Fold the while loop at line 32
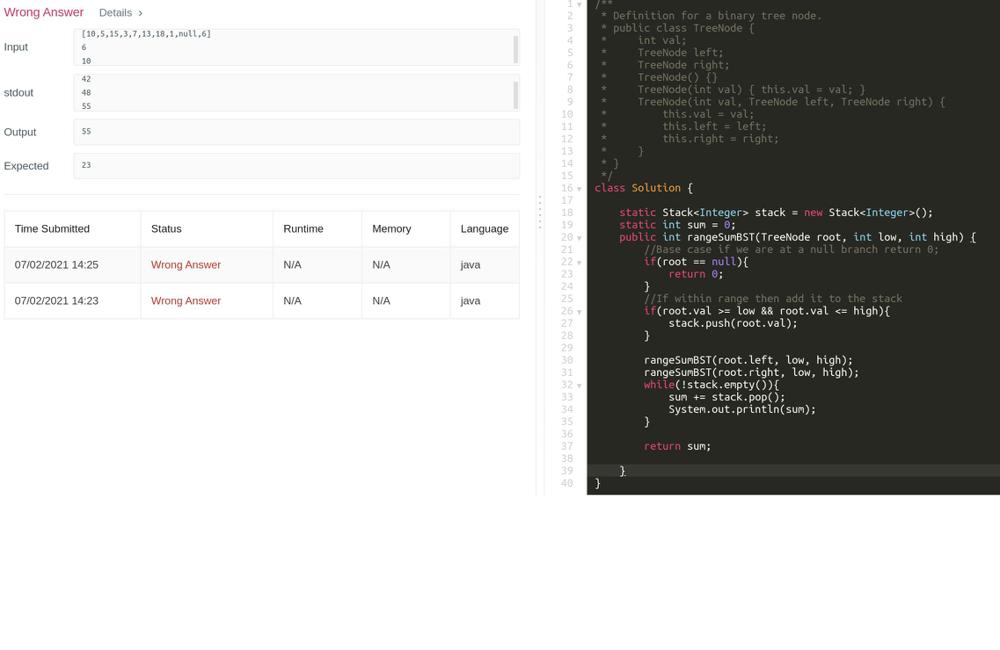The width and height of the screenshot is (1000, 650). point(579,385)
